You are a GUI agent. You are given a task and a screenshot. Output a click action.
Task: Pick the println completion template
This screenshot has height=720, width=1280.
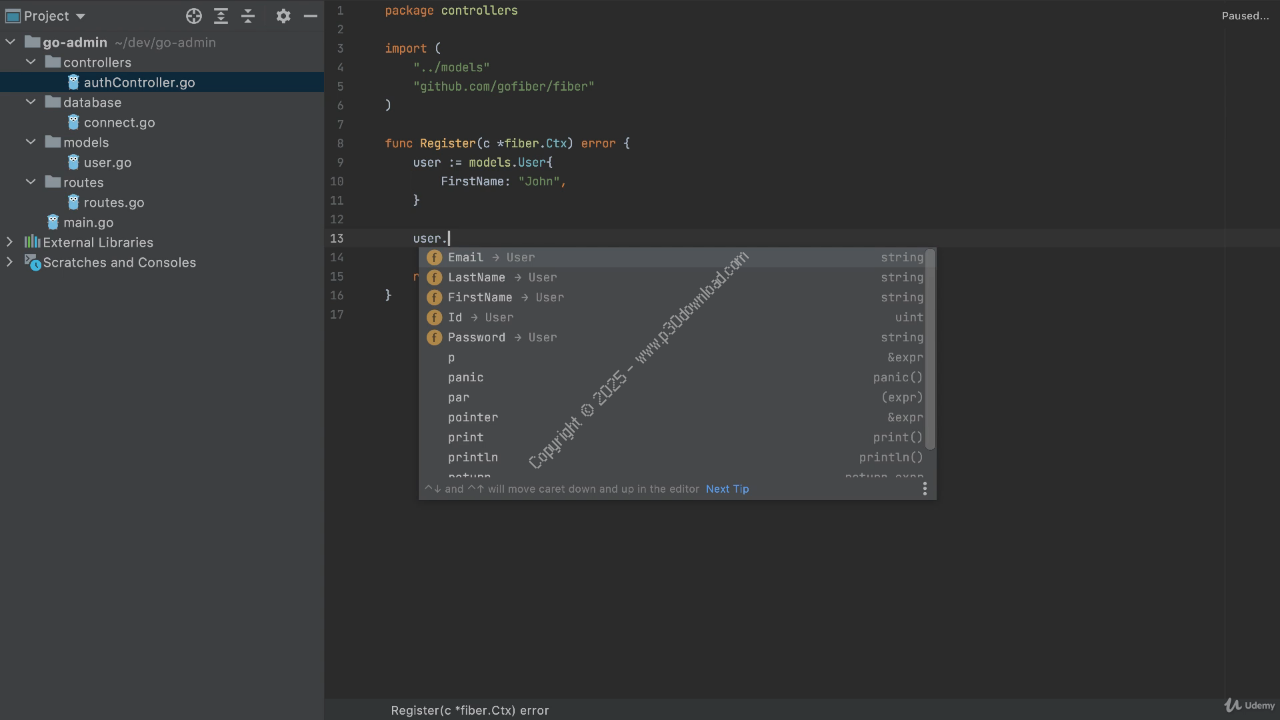coord(472,457)
